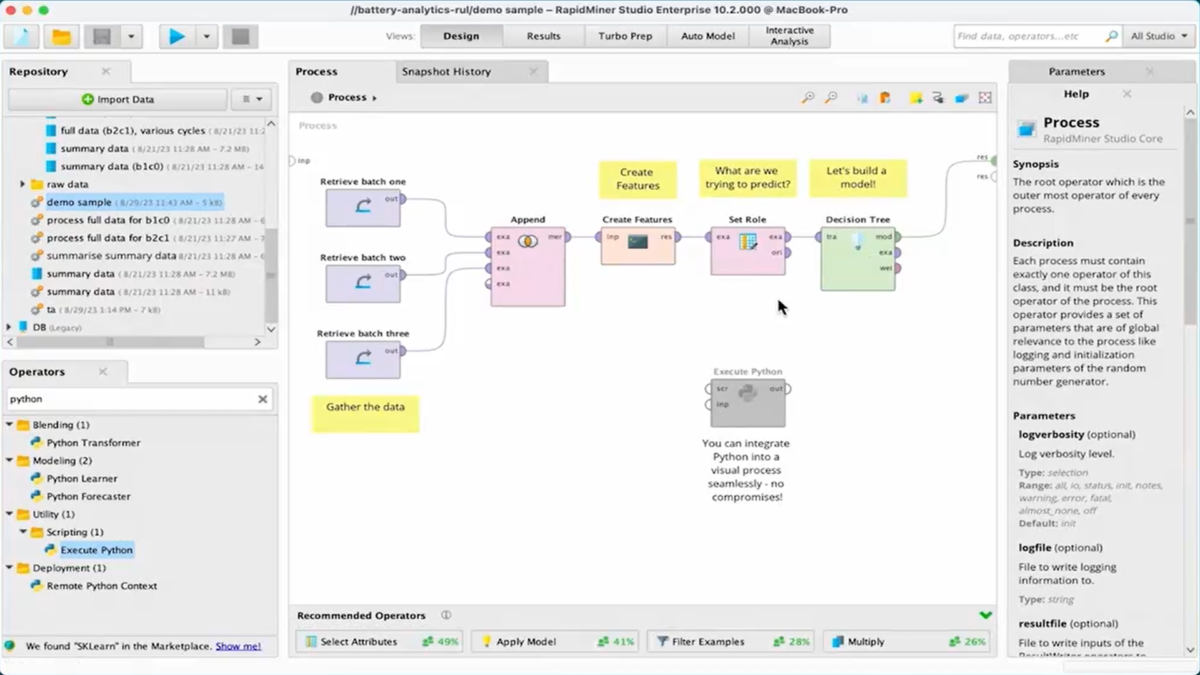
Task: Open the Interactive Analysis view
Action: click(x=790, y=36)
